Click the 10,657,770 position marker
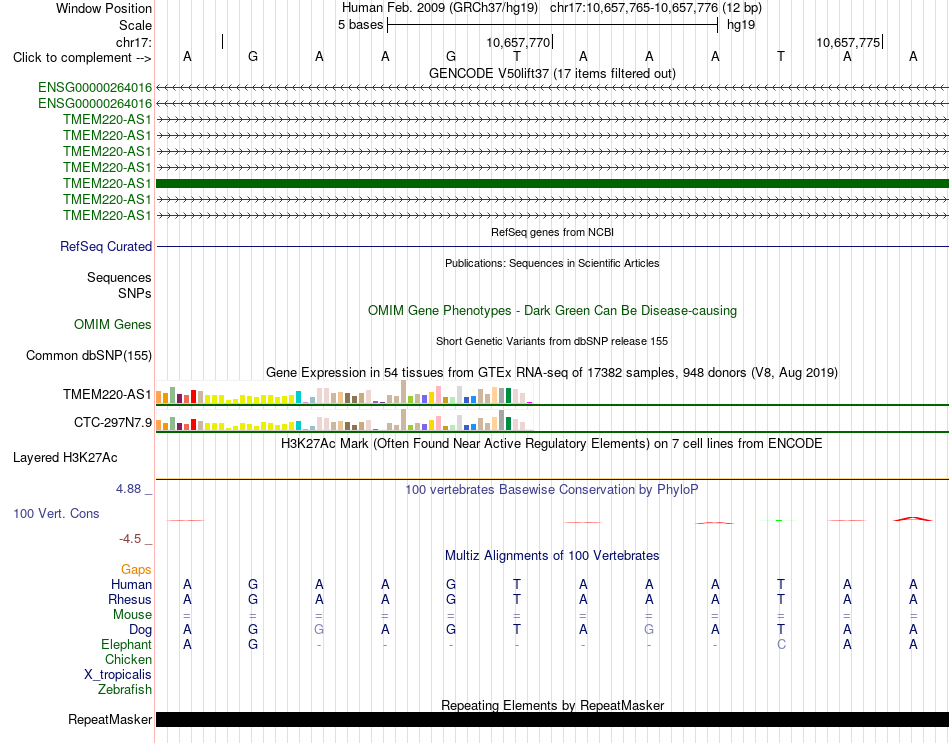This screenshot has height=743, width=950. (519, 42)
